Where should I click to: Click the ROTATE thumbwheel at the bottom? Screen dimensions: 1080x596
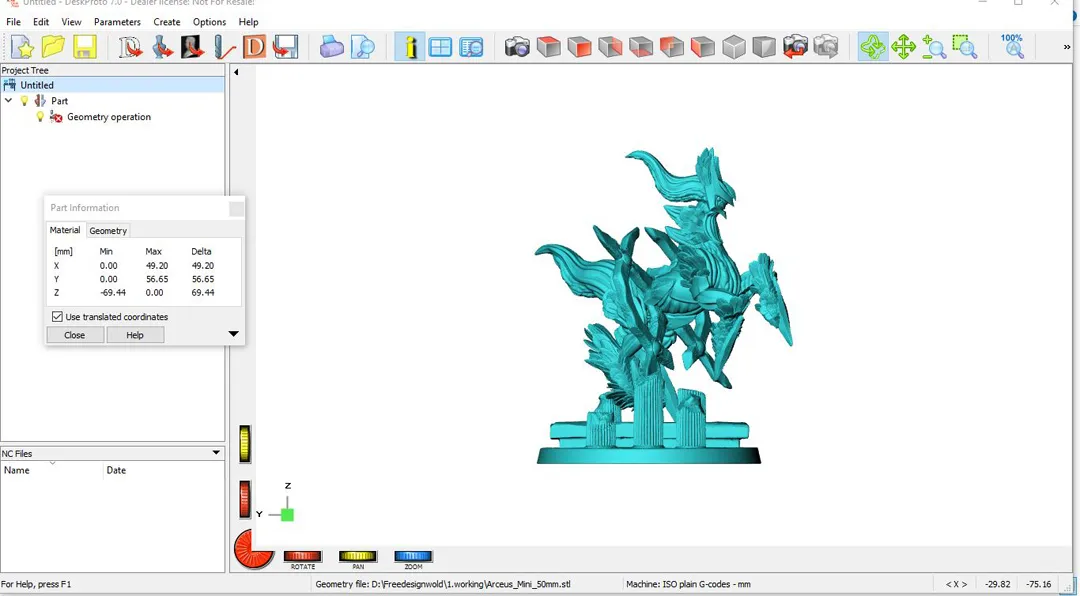pyautogui.click(x=302, y=556)
